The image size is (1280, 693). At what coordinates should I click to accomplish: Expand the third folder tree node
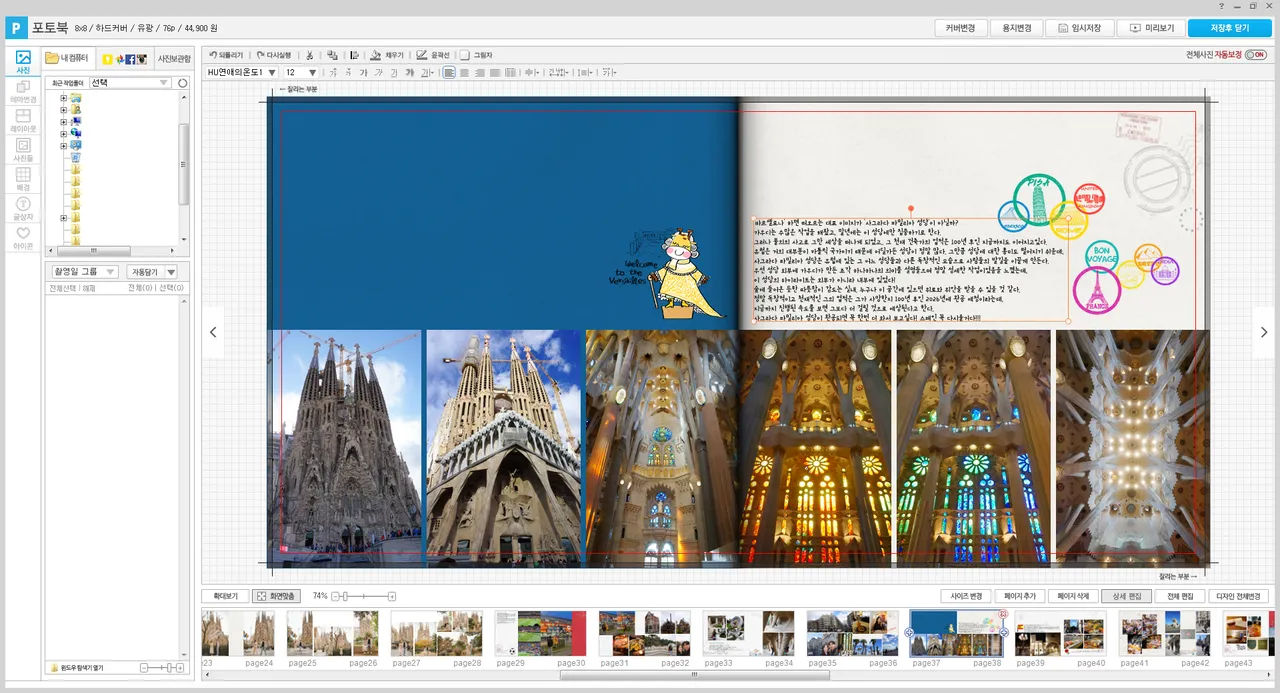pos(64,122)
